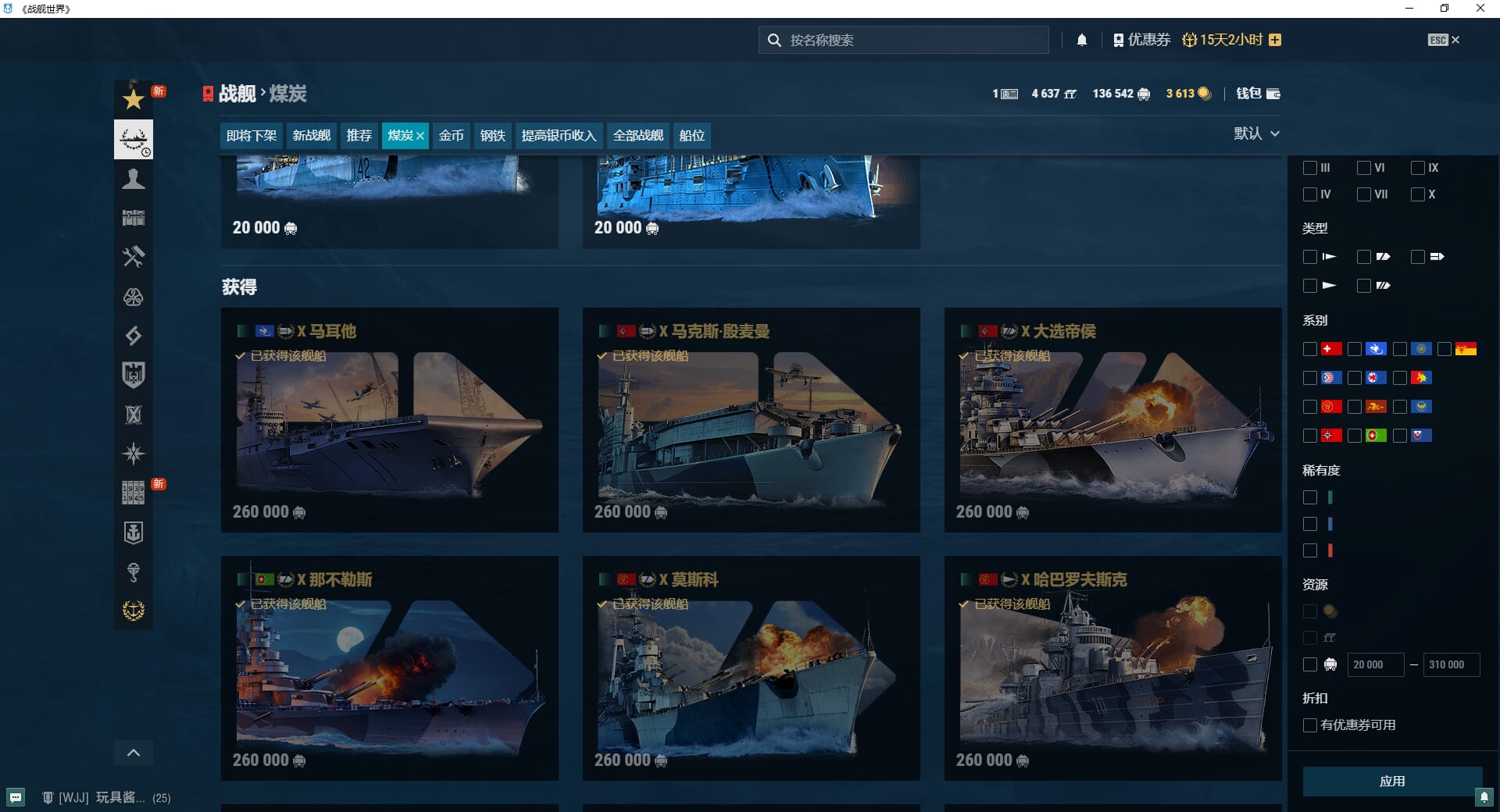Click the 战舰 breadcrumb category link
Viewport: 1500px width, 812px height.
237,94
